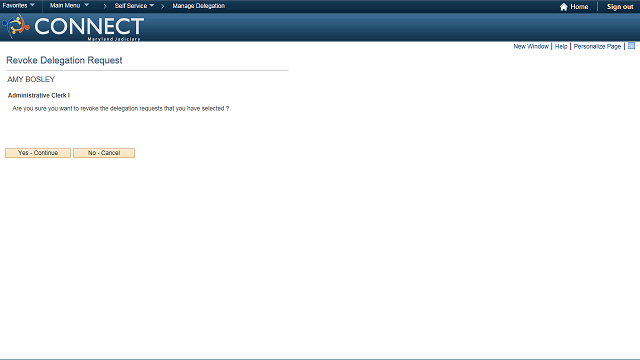
Task: Select the AMY BOSLEY name text
Action: [31, 79]
